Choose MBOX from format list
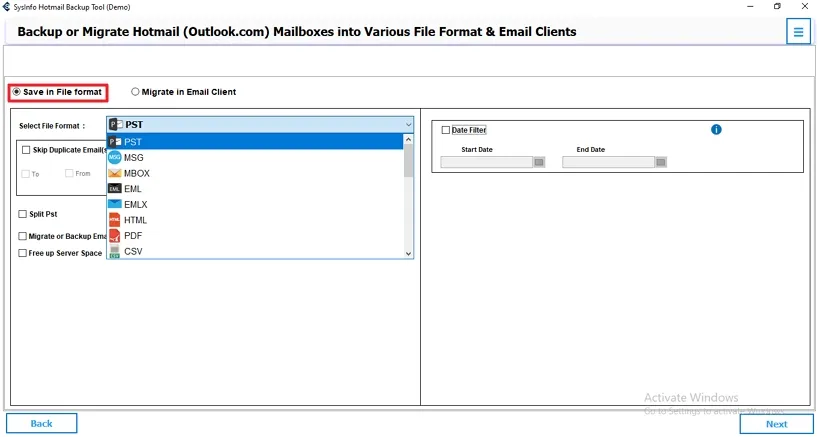Screen dimensions: 820x437 255,173
